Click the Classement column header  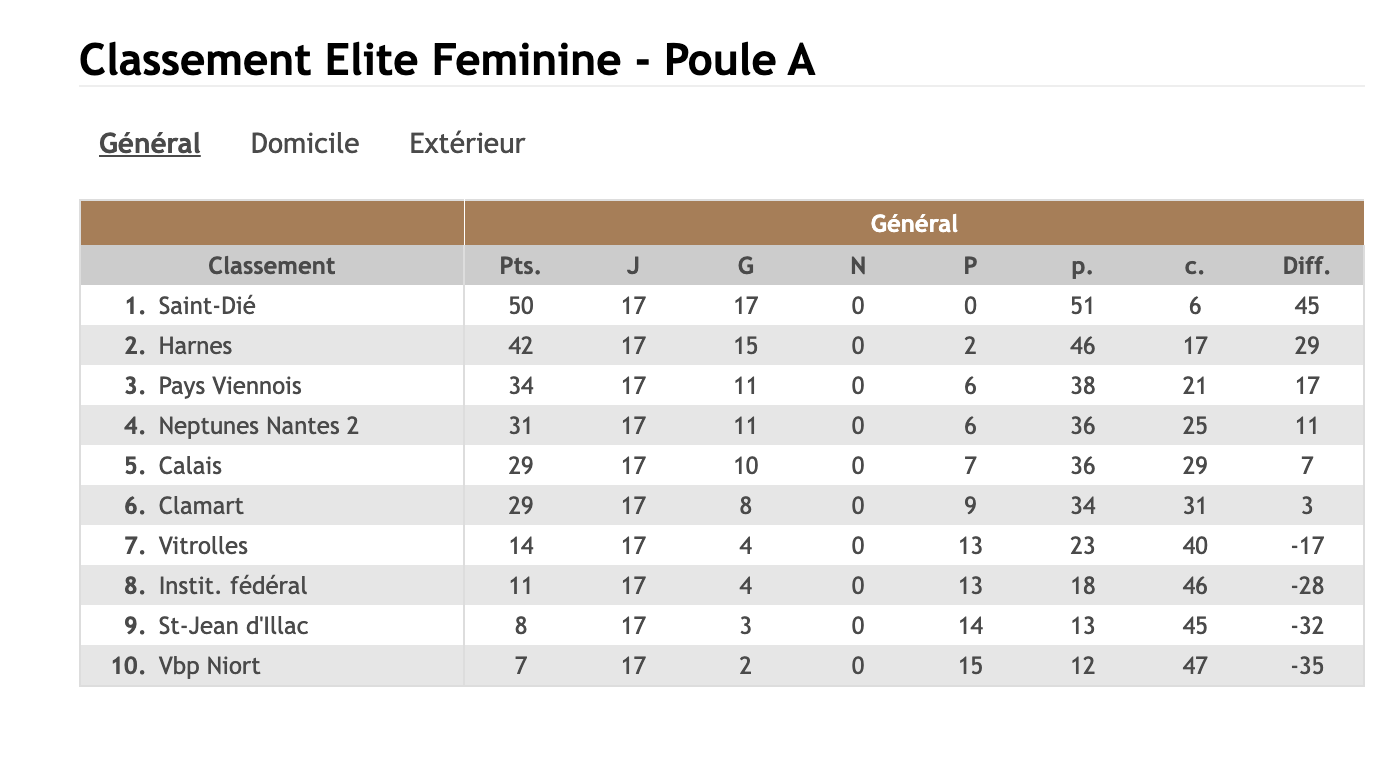coord(272,266)
